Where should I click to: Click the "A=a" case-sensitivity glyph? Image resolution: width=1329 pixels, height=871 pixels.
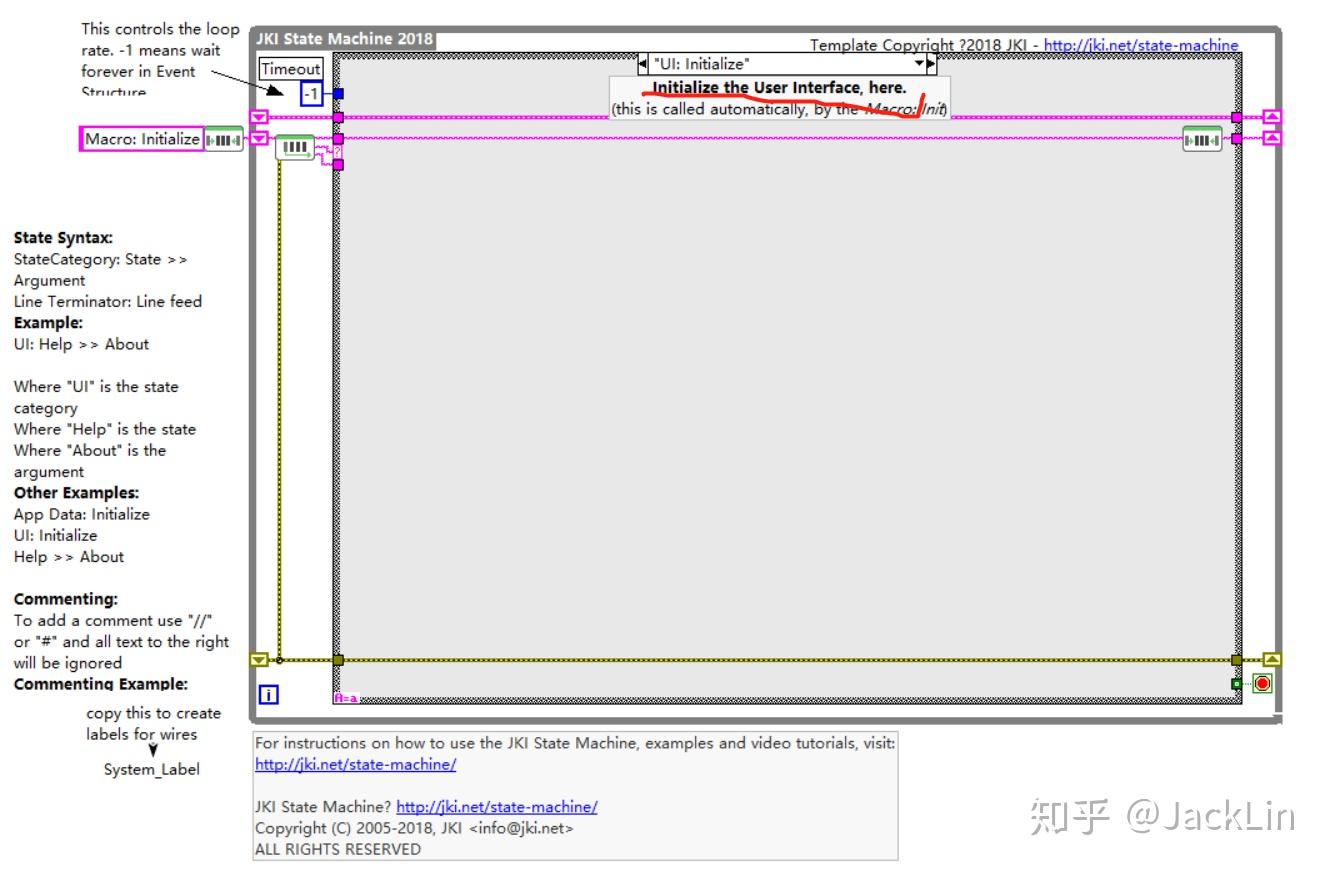(343, 700)
